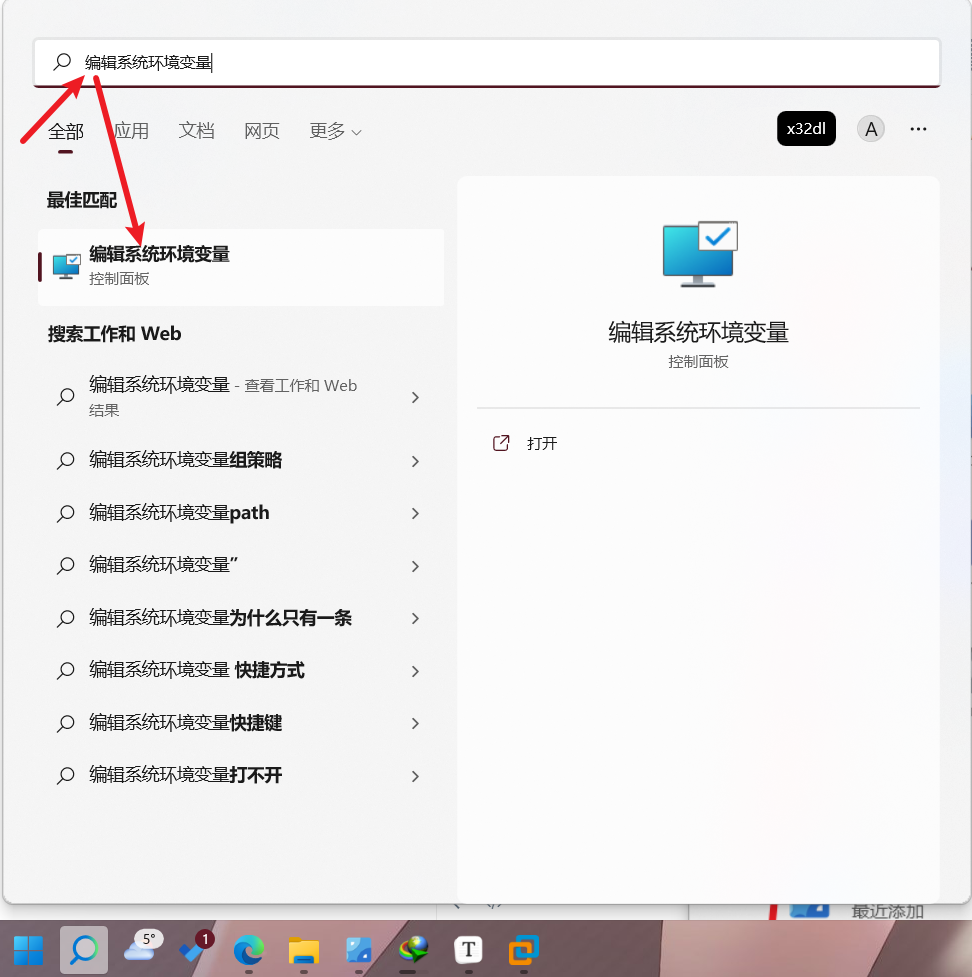Click monitor icon of best match result
The width and height of the screenshot is (972, 977).
click(66, 267)
